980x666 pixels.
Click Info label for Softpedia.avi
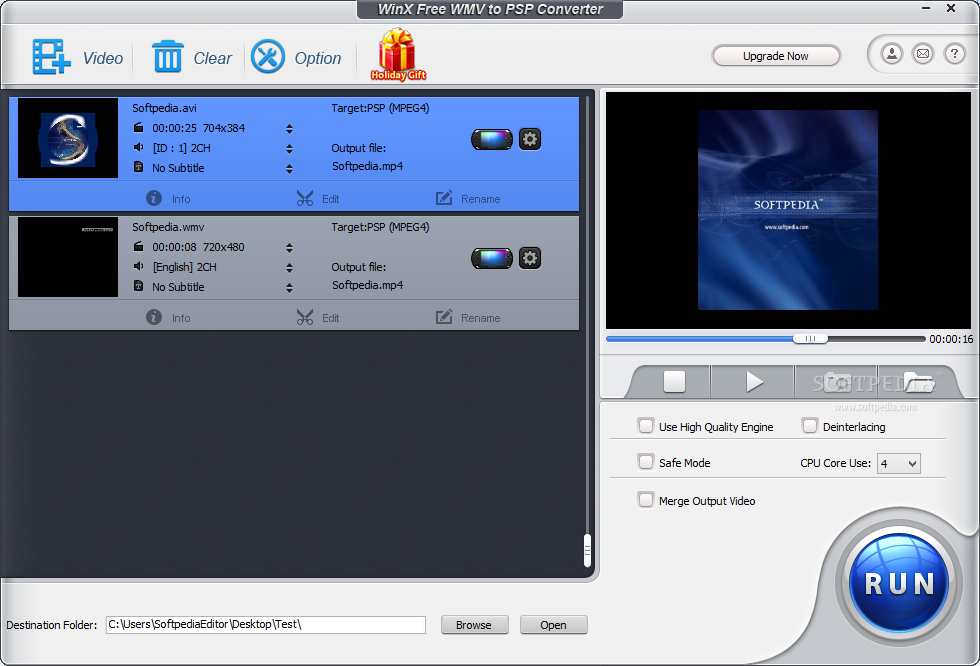[181, 199]
